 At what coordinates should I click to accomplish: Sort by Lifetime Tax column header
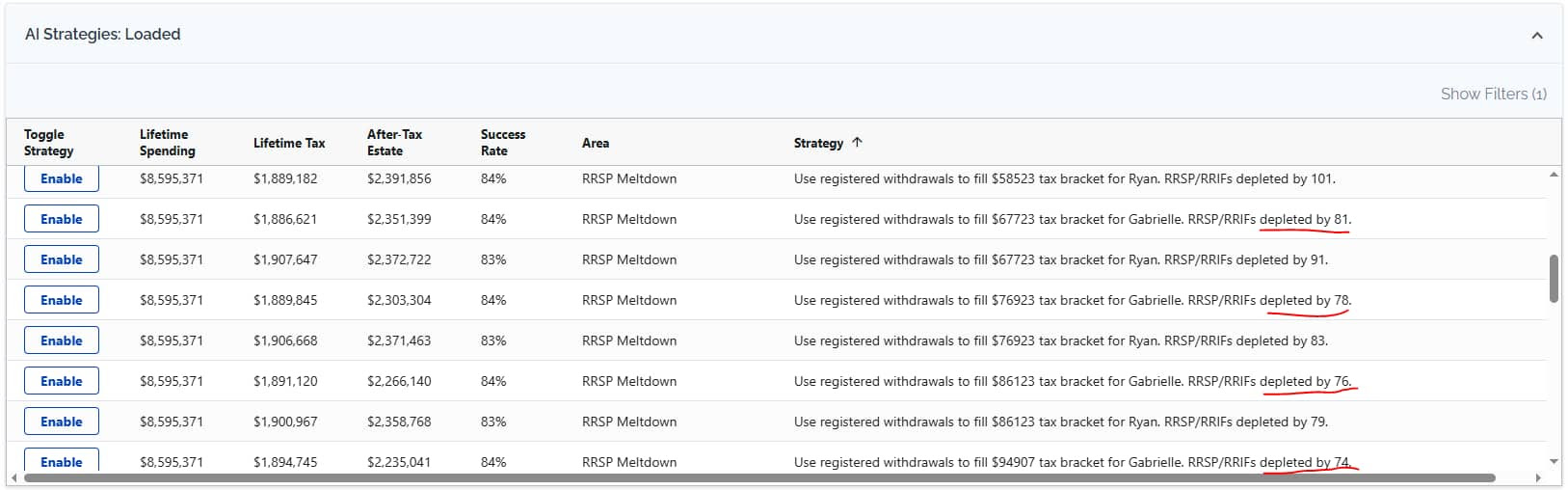point(289,143)
